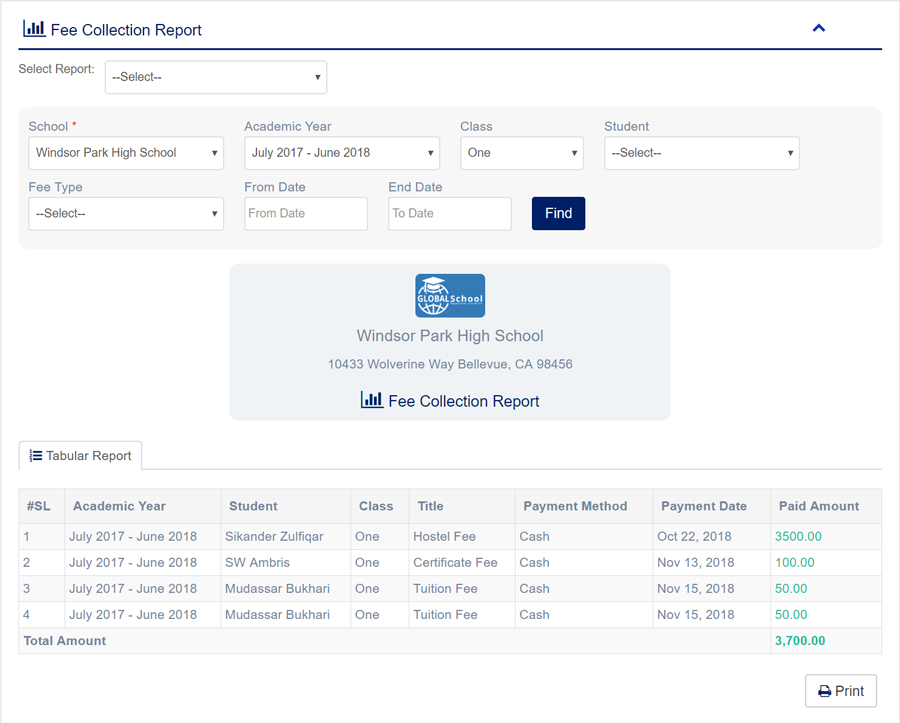Viewport: 900px width, 723px height.
Task: Click the printer icon on the Print button
Action: 824,691
